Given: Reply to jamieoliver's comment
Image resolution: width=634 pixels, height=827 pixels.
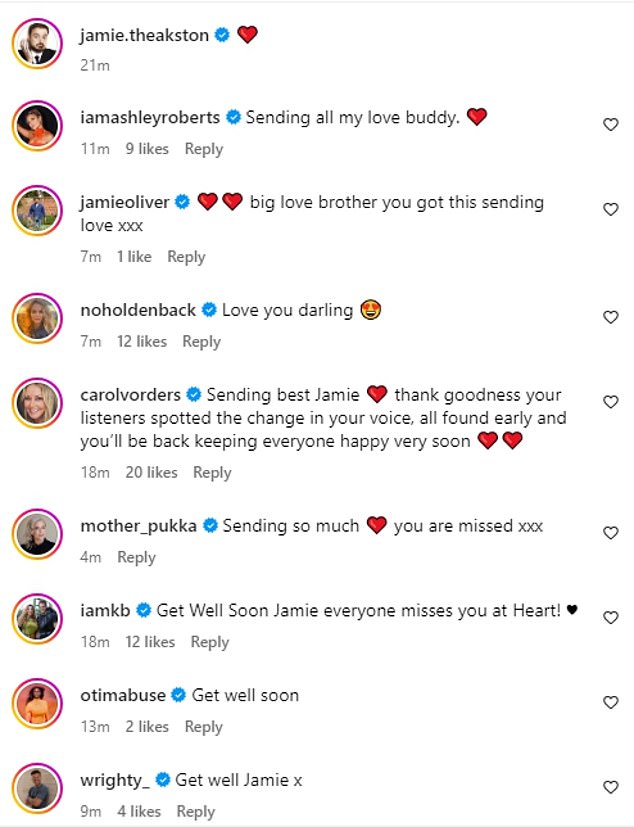Looking at the screenshot, I should coord(186,257).
